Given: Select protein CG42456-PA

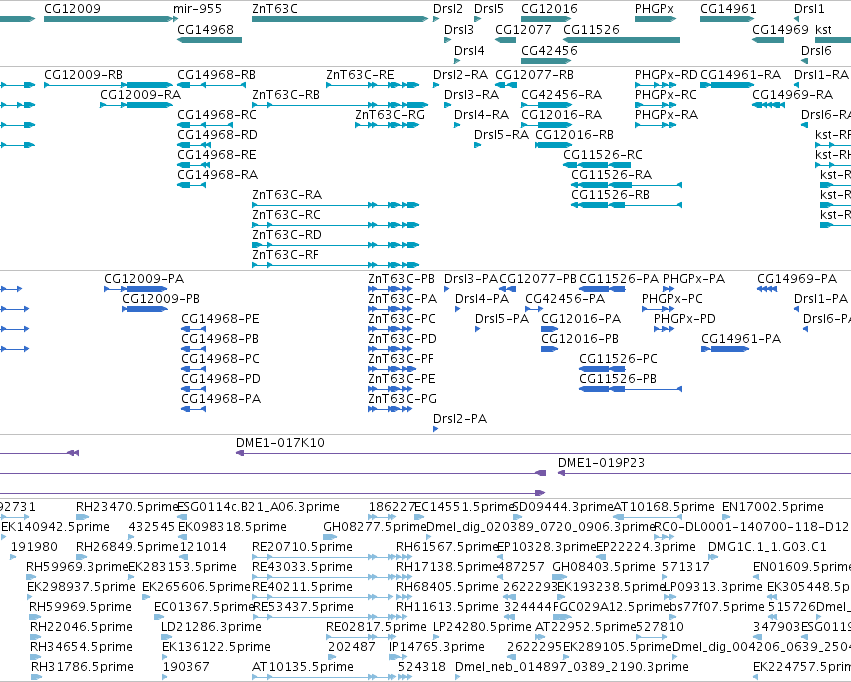Looking at the screenshot, I should [534, 309].
